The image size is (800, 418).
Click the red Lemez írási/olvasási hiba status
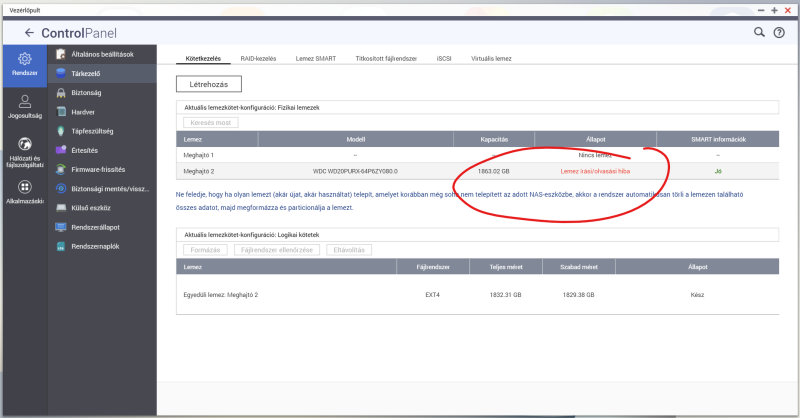[x=595, y=171]
